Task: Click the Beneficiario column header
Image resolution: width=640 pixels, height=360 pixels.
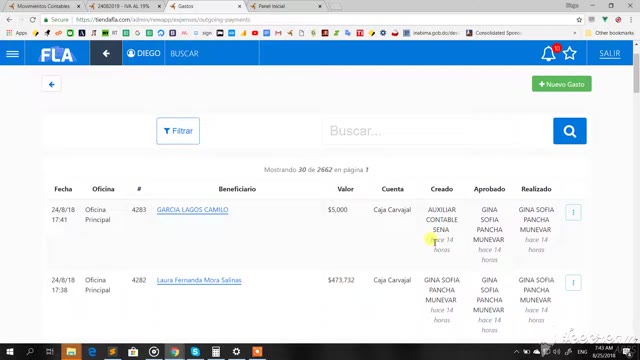Action: click(237, 189)
